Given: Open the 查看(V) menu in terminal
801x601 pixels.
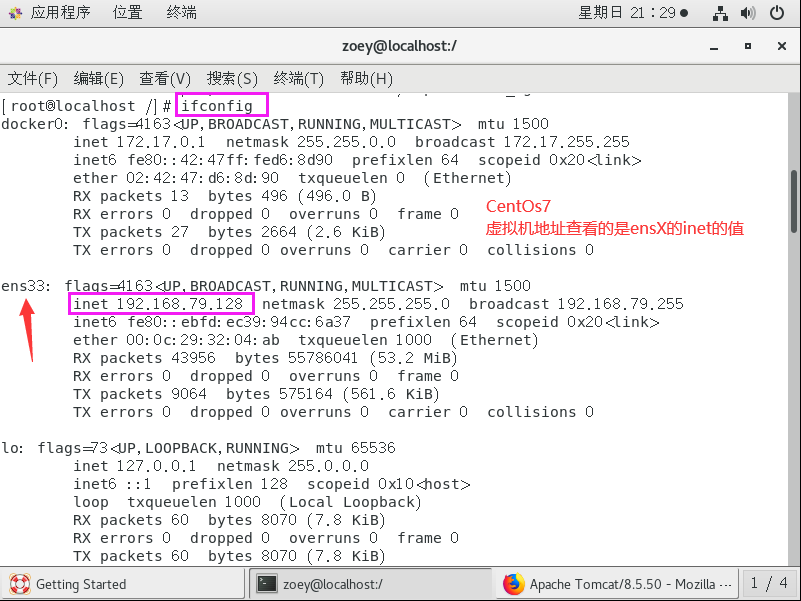Looking at the screenshot, I should (166, 79).
